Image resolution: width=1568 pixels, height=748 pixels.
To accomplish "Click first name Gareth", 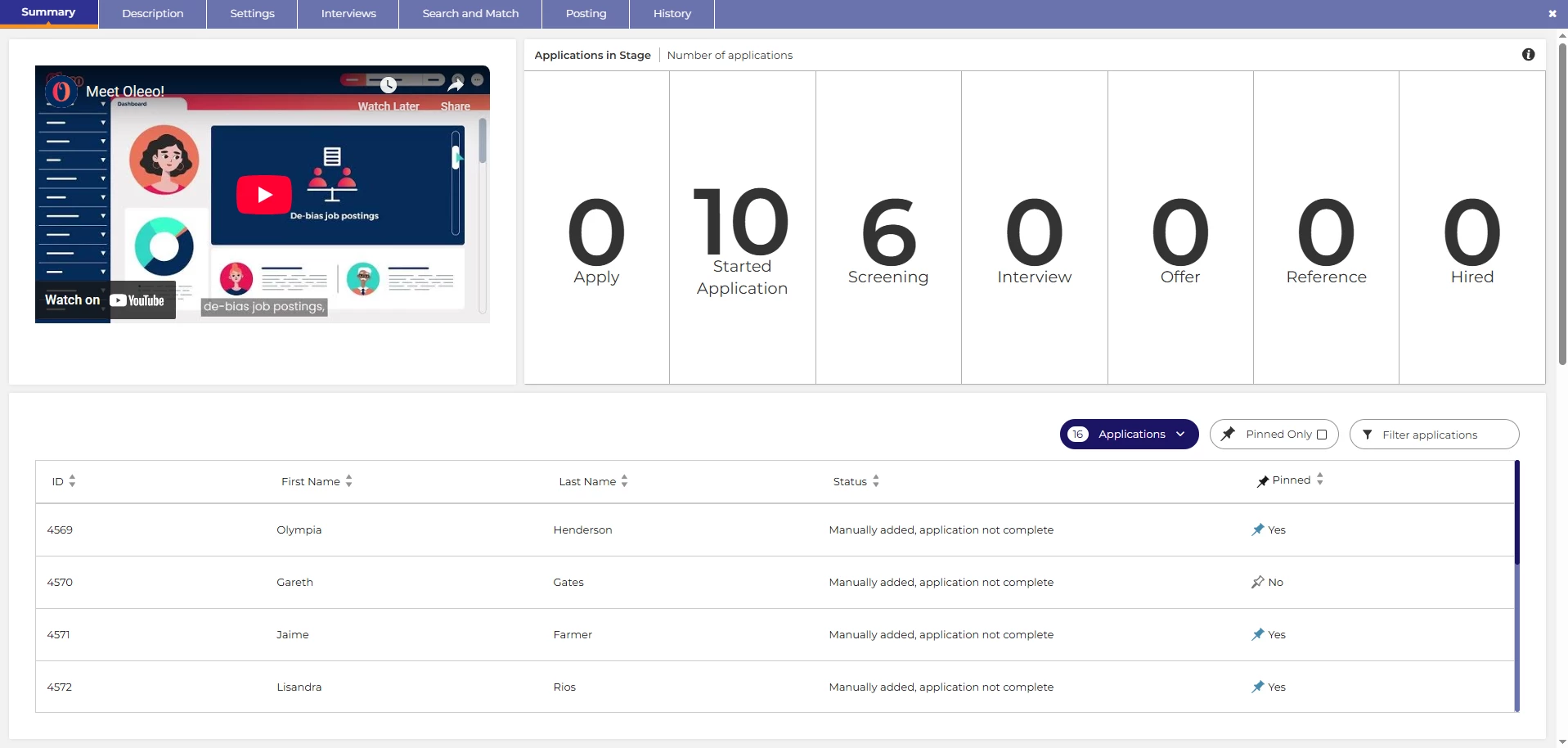I will (294, 583).
